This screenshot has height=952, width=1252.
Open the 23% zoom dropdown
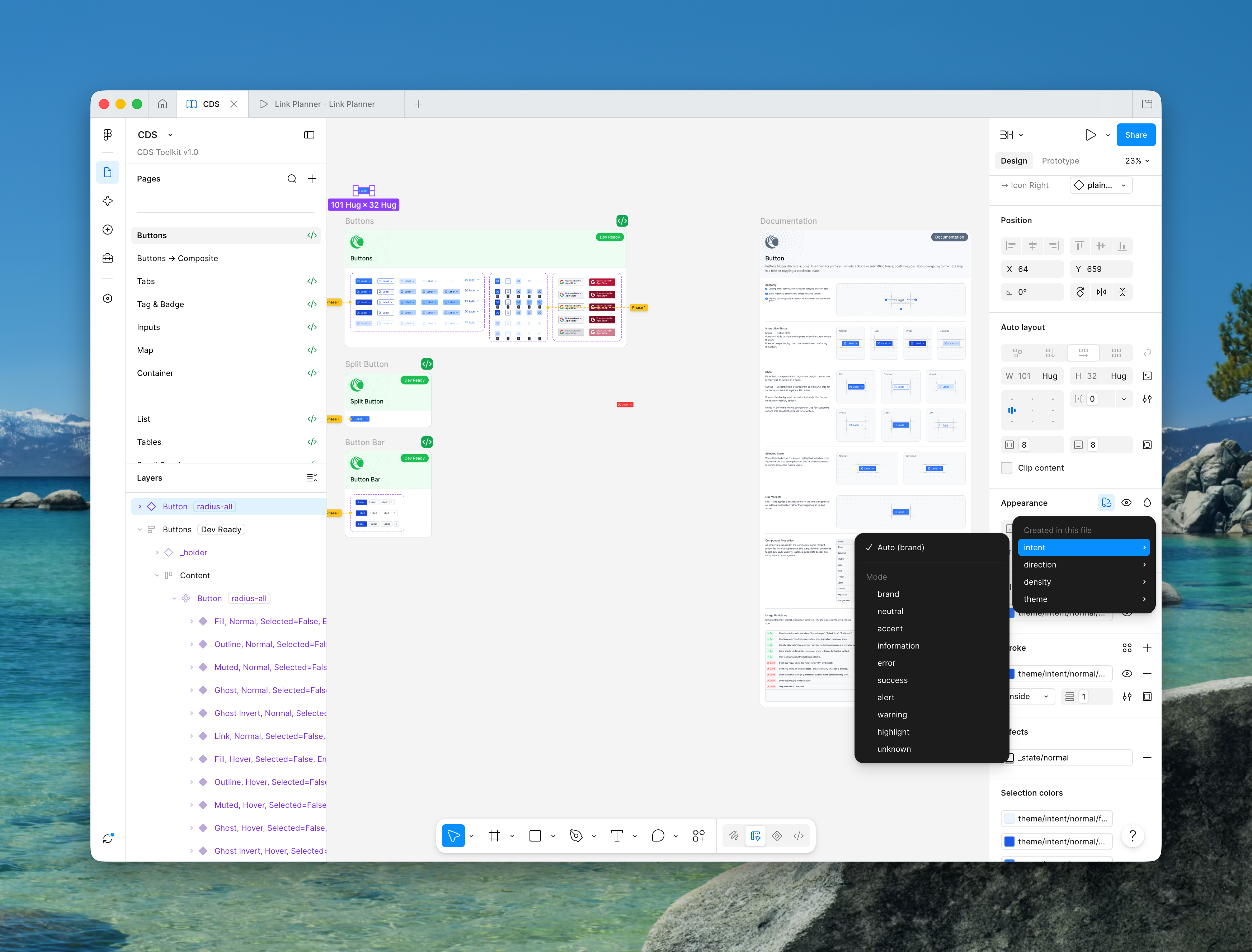pyautogui.click(x=1138, y=161)
